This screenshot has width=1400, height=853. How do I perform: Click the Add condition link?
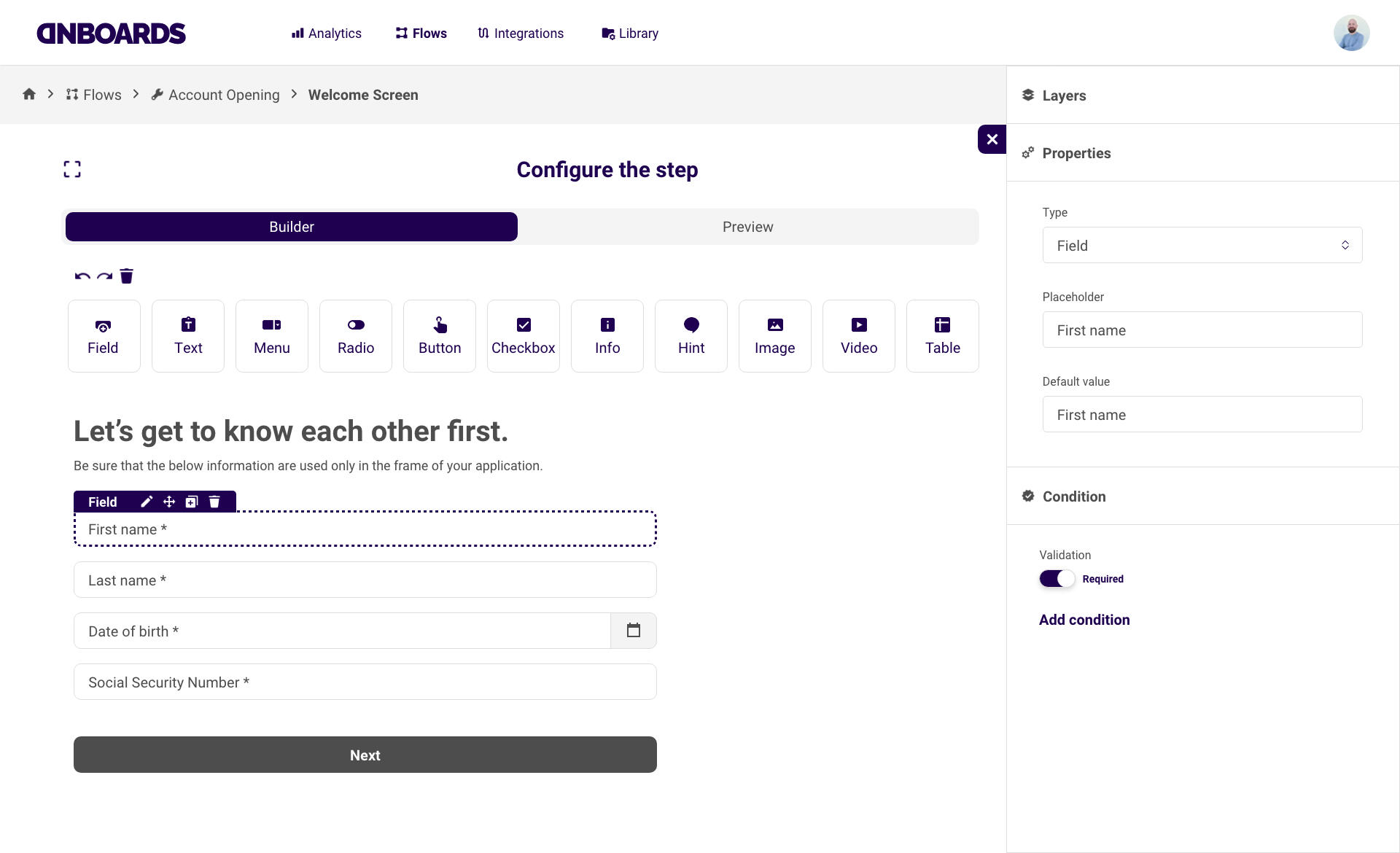tap(1084, 620)
